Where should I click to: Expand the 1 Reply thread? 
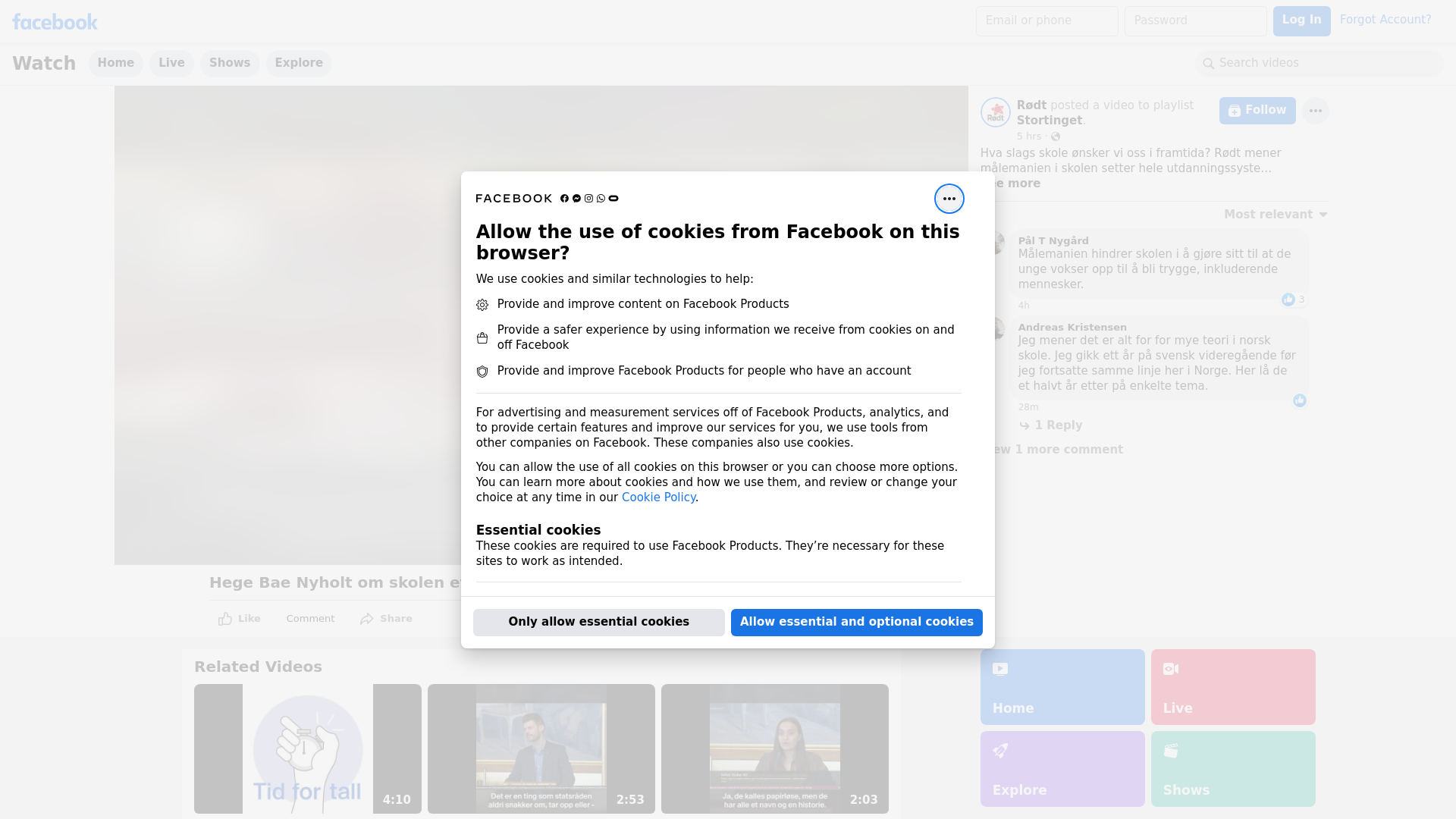tap(1058, 425)
